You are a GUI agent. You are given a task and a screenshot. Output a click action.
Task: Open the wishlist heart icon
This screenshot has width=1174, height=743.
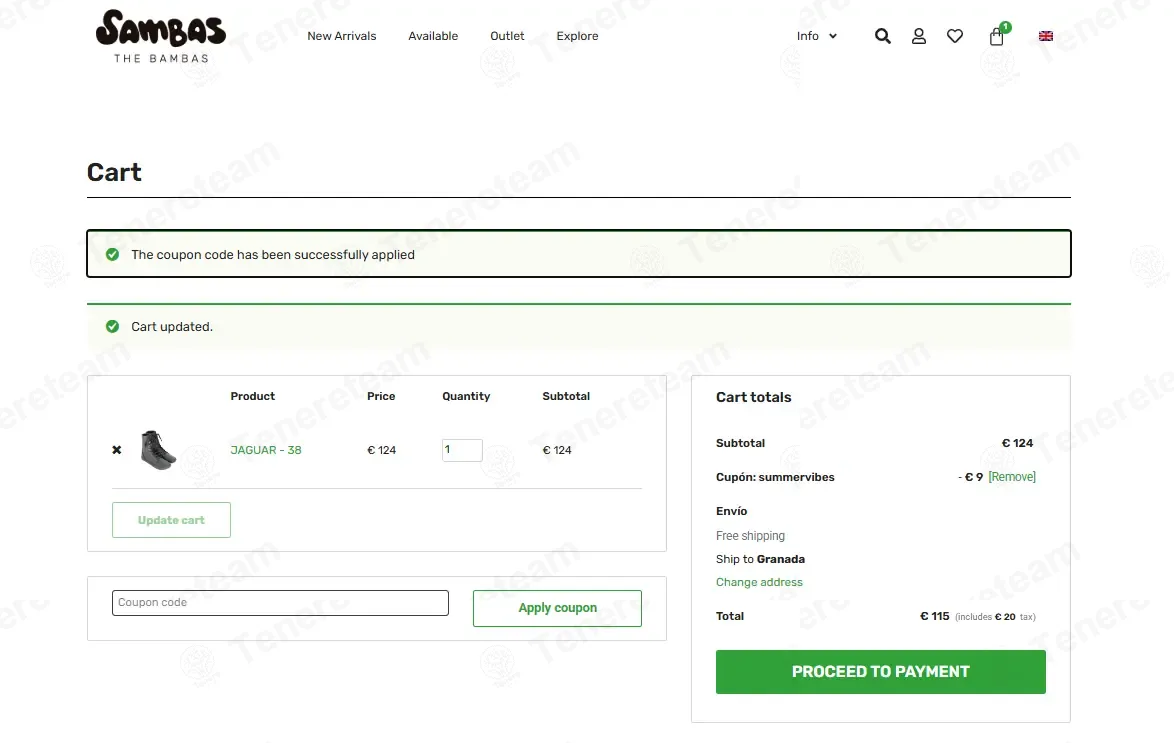[x=955, y=36]
